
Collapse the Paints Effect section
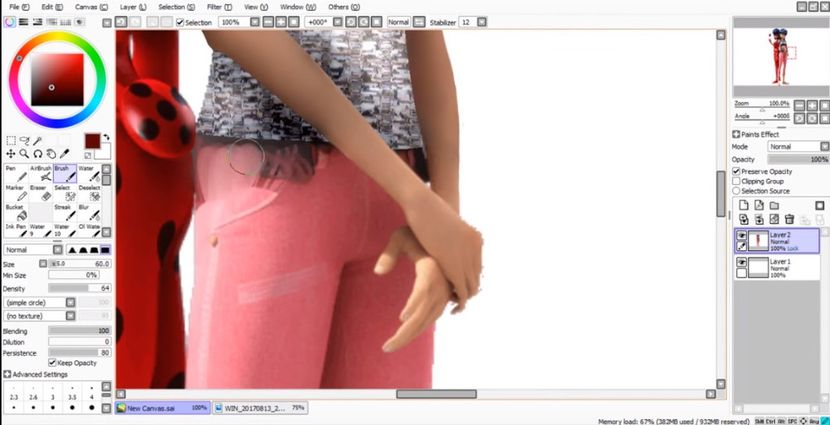tap(736, 134)
